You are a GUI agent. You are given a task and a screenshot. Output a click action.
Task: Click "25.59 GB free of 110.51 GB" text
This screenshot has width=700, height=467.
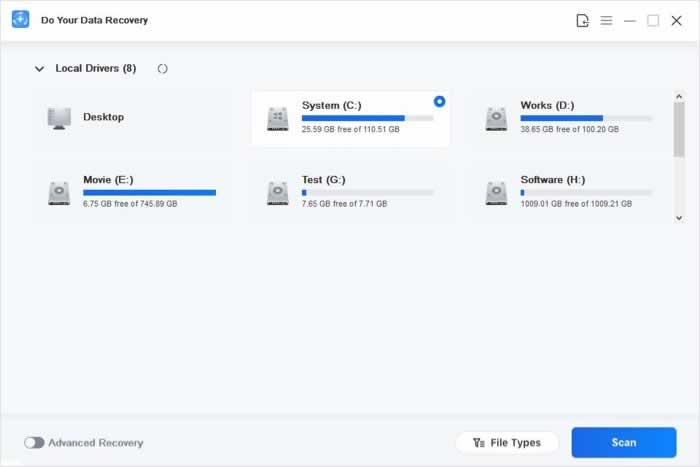click(x=350, y=129)
